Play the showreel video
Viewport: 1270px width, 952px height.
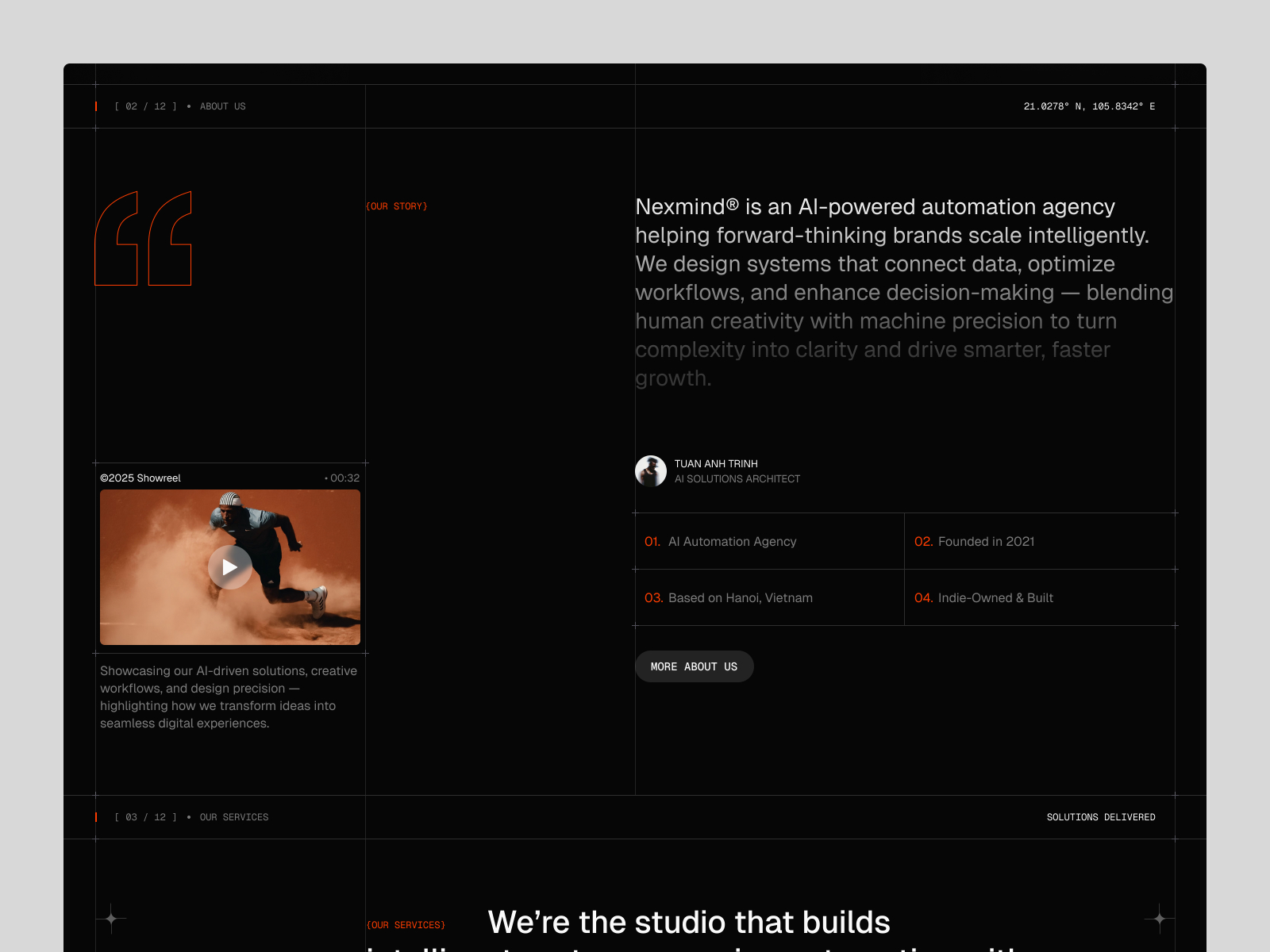point(230,567)
